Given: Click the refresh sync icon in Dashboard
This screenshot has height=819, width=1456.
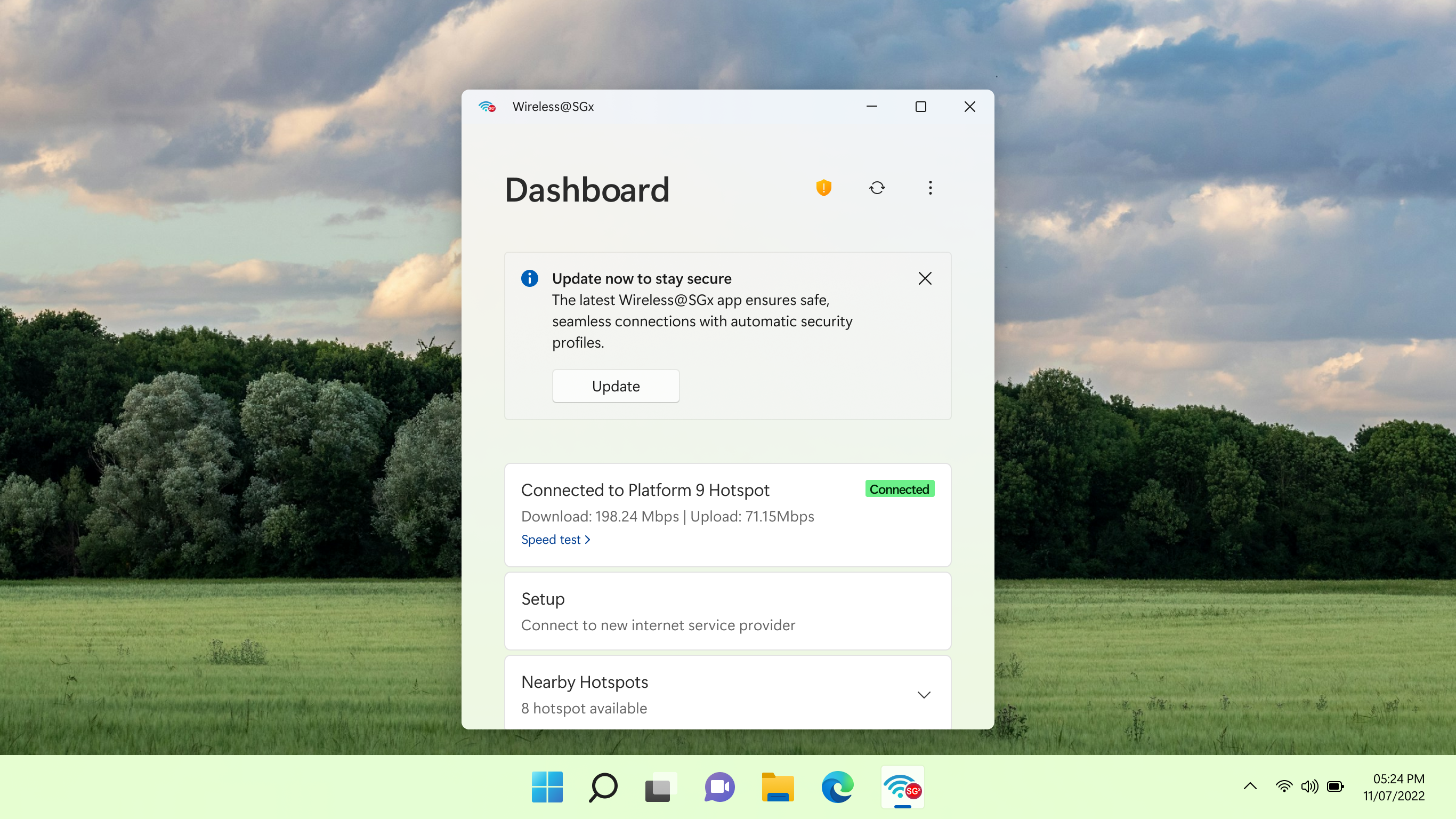Looking at the screenshot, I should click(877, 188).
